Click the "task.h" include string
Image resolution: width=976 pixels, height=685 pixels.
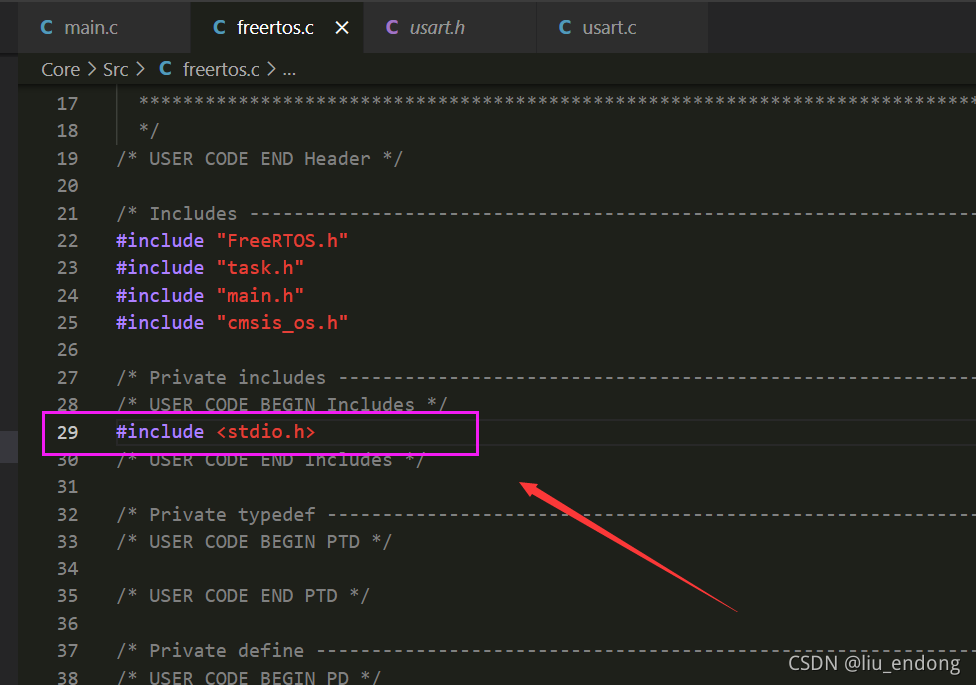coord(260,268)
